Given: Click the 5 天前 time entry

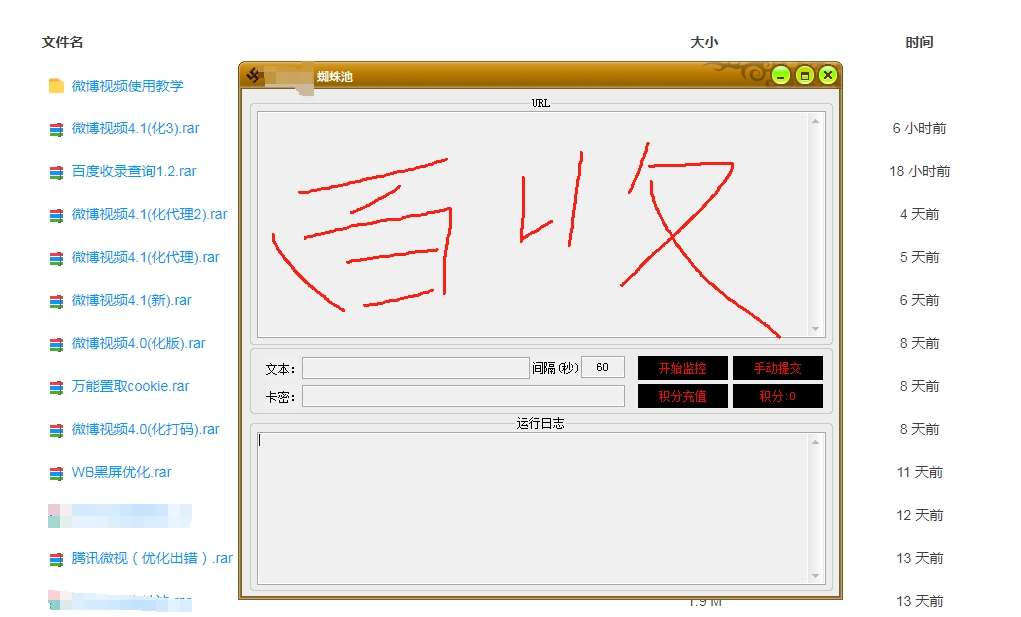Looking at the screenshot, I should click(x=919, y=257).
